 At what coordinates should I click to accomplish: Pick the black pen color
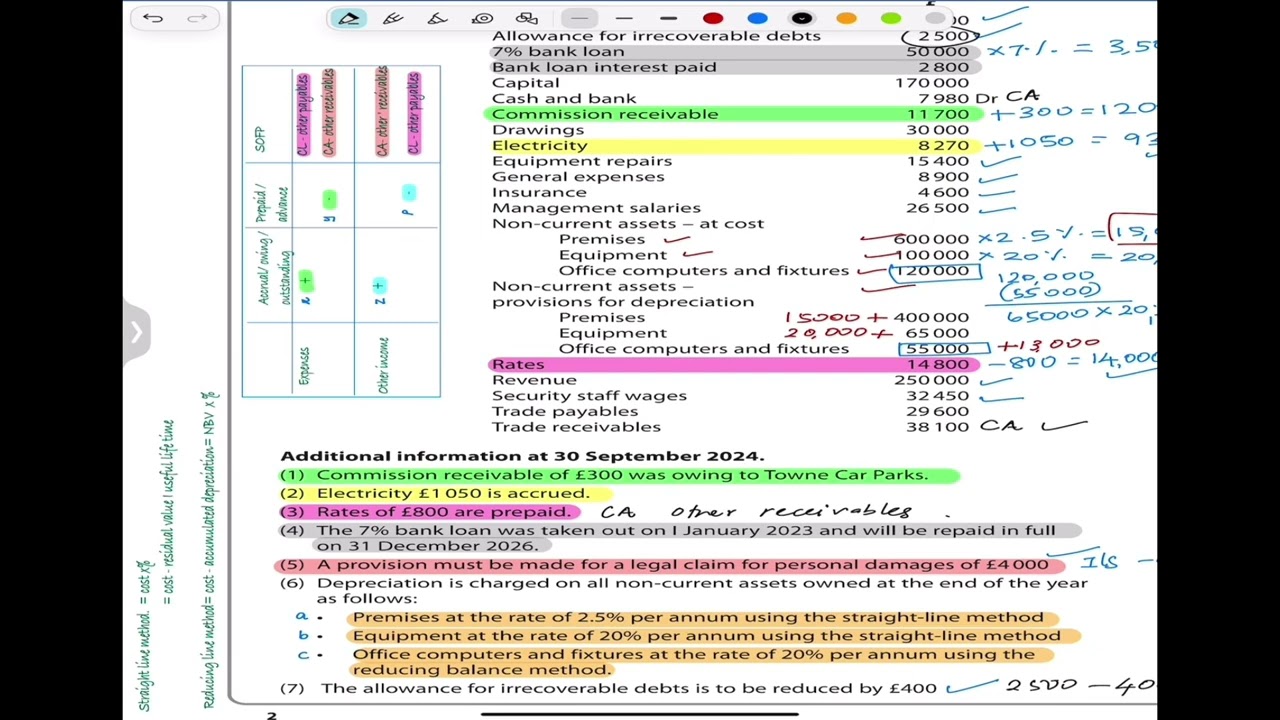click(801, 18)
